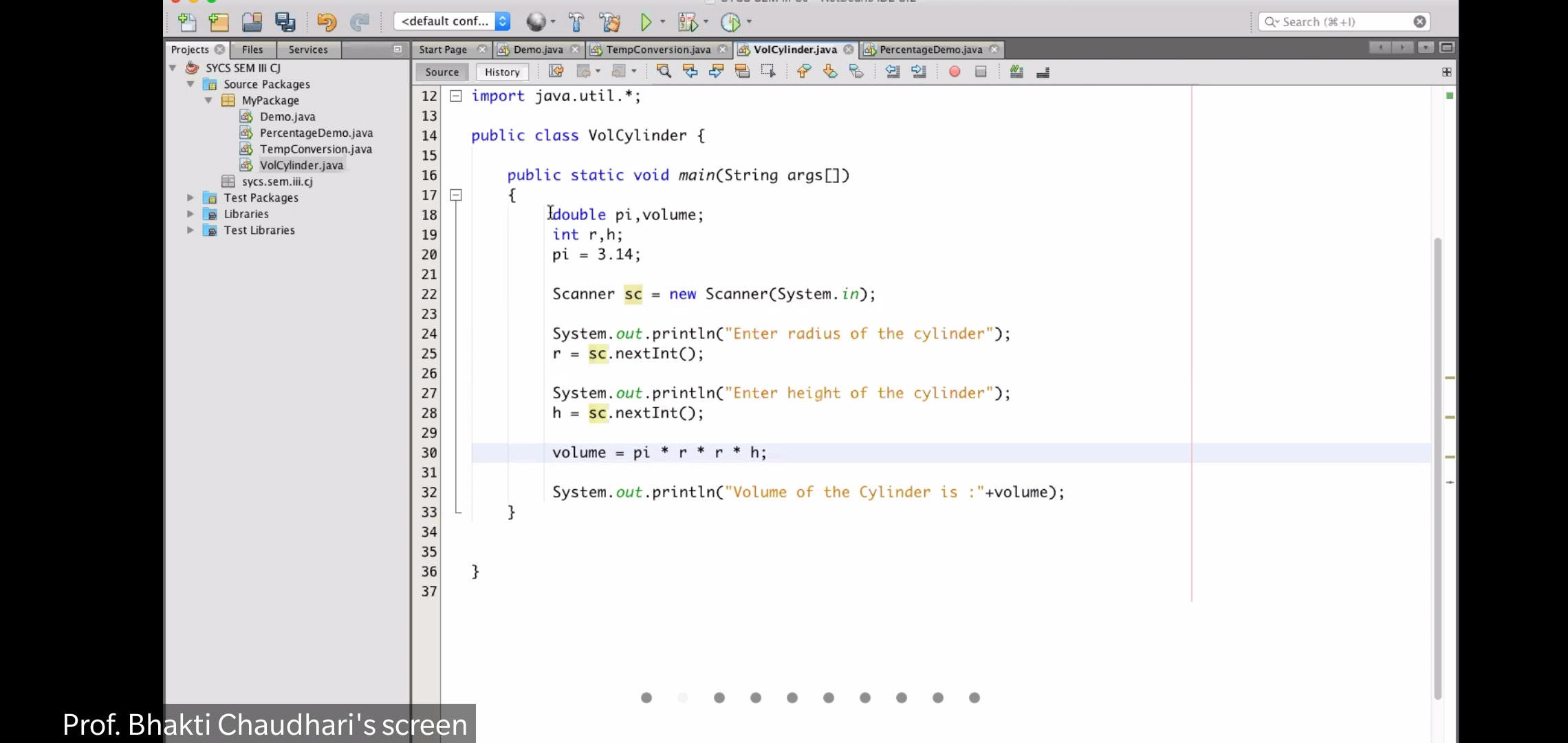This screenshot has height=743, width=1568.
Task: Click the New File icon
Action: (186, 22)
